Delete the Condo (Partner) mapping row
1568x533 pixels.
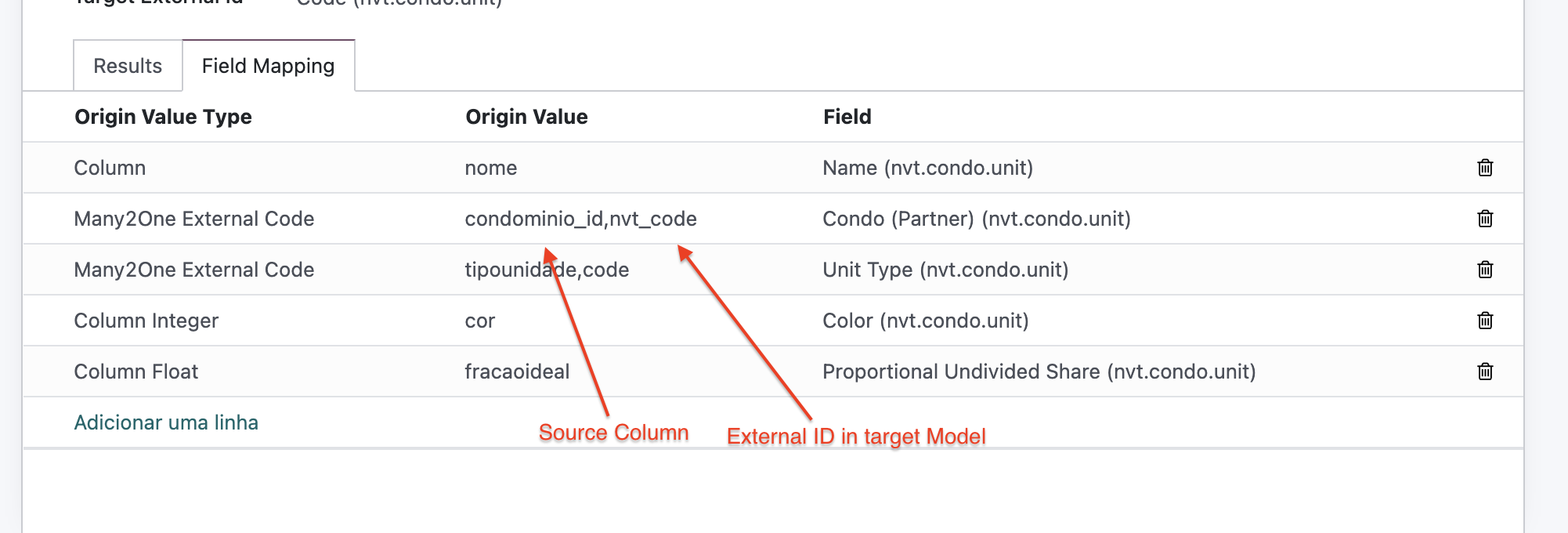(x=1485, y=219)
